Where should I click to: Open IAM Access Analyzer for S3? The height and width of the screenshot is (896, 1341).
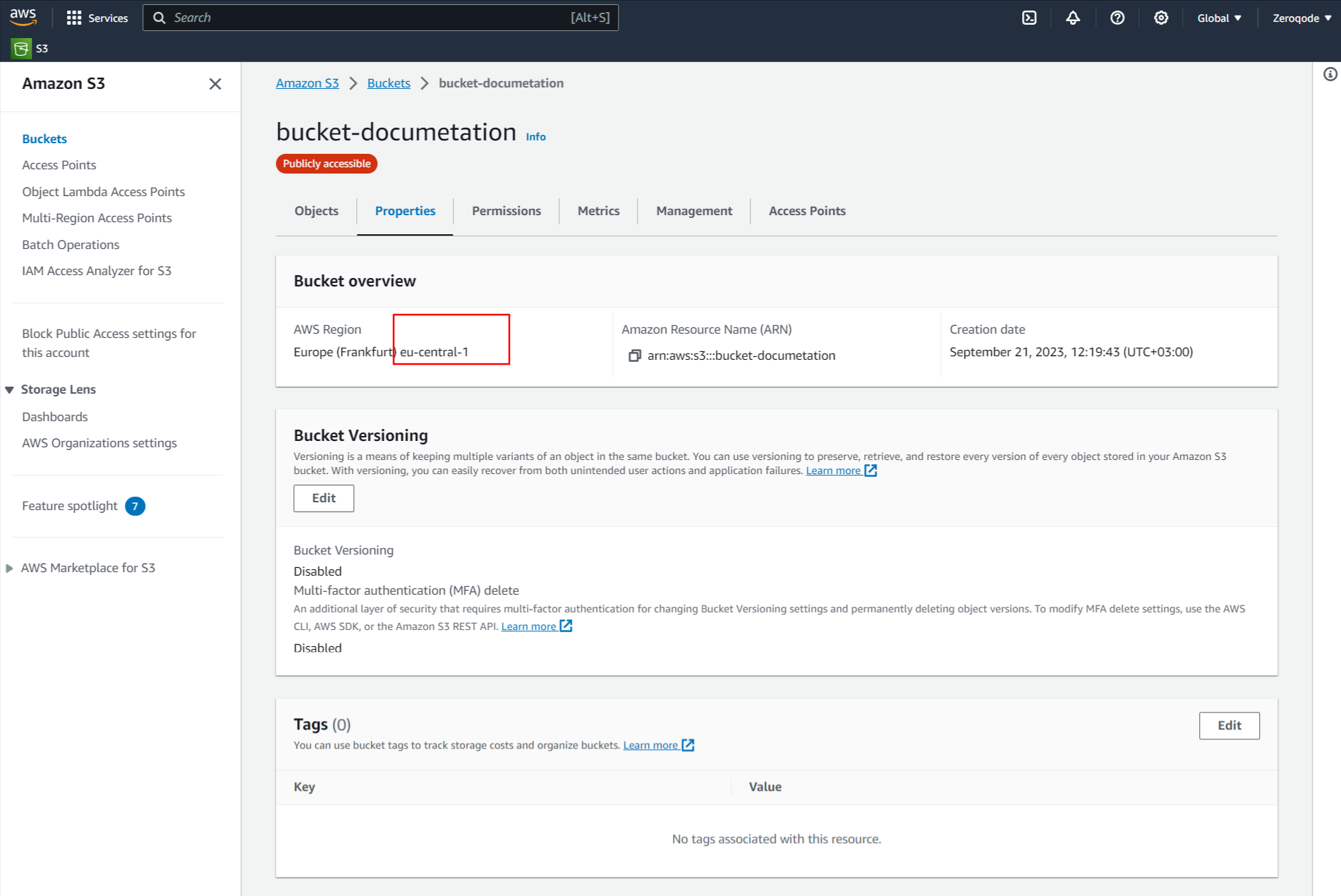(x=97, y=271)
